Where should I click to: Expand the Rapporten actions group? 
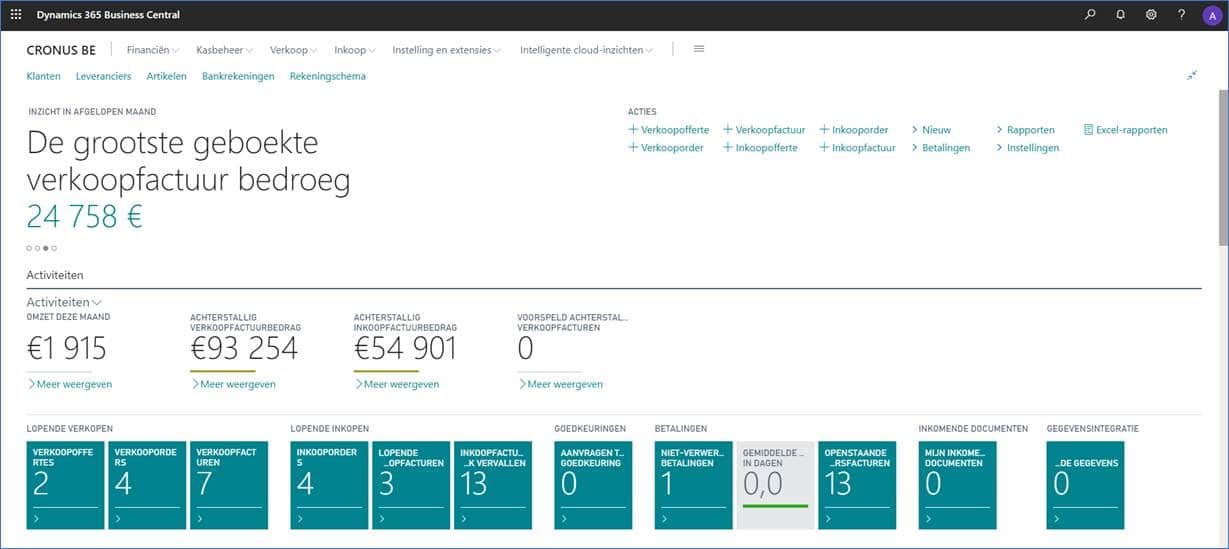pyautogui.click(x=1025, y=130)
